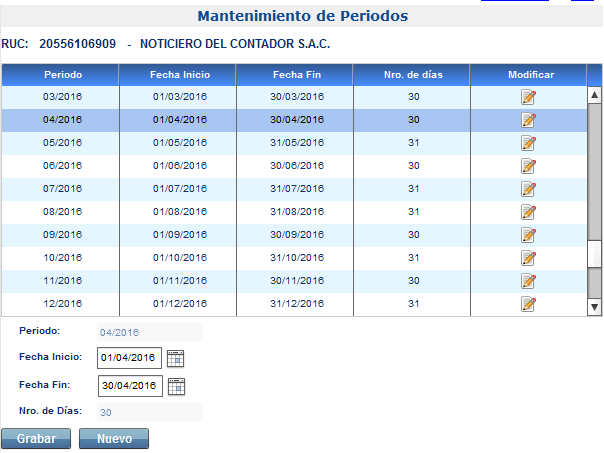Select the 08/2016 period cell

[60, 212]
